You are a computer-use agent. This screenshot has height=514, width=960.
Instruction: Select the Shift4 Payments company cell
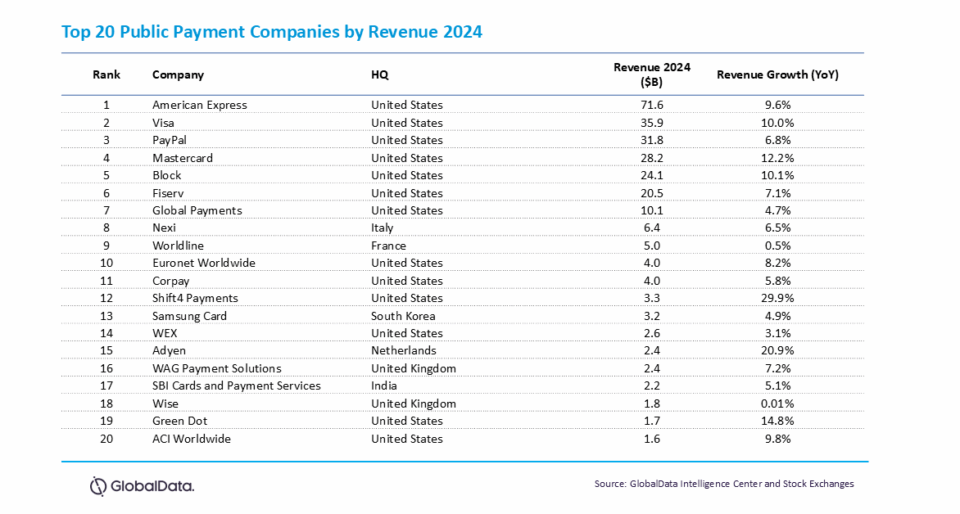(195, 298)
